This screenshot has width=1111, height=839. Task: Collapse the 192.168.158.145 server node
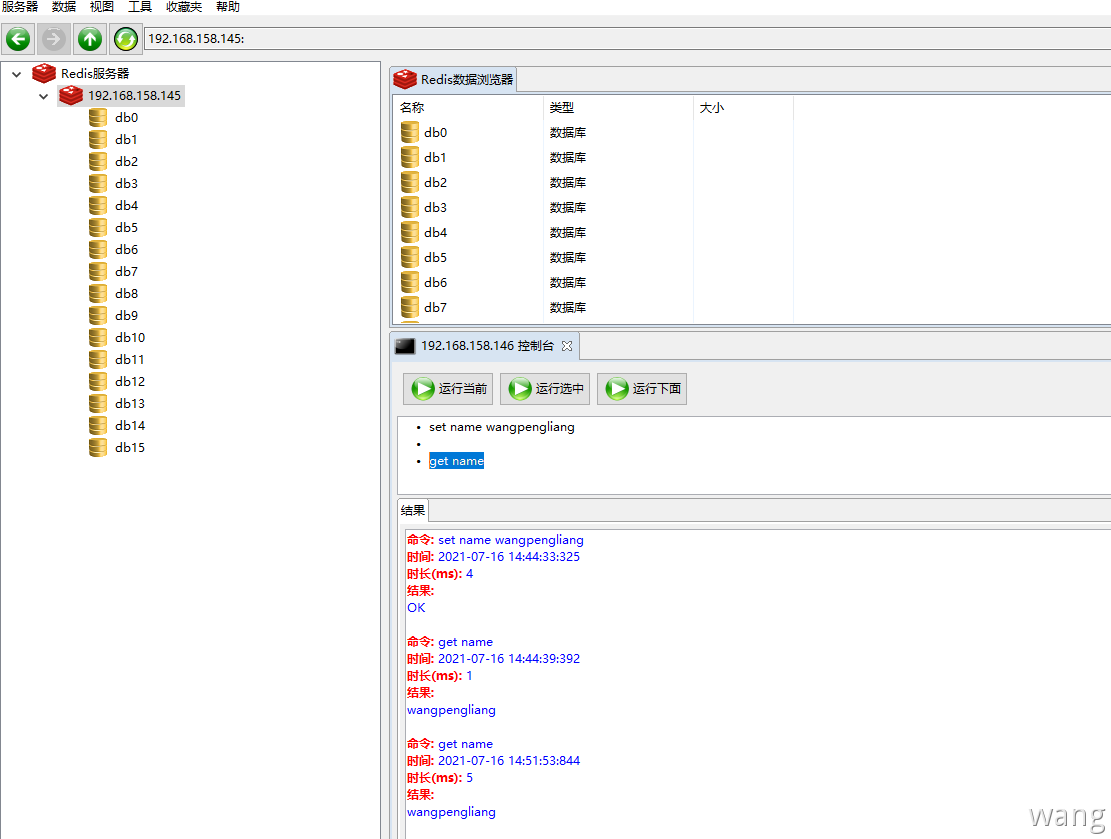(43, 96)
